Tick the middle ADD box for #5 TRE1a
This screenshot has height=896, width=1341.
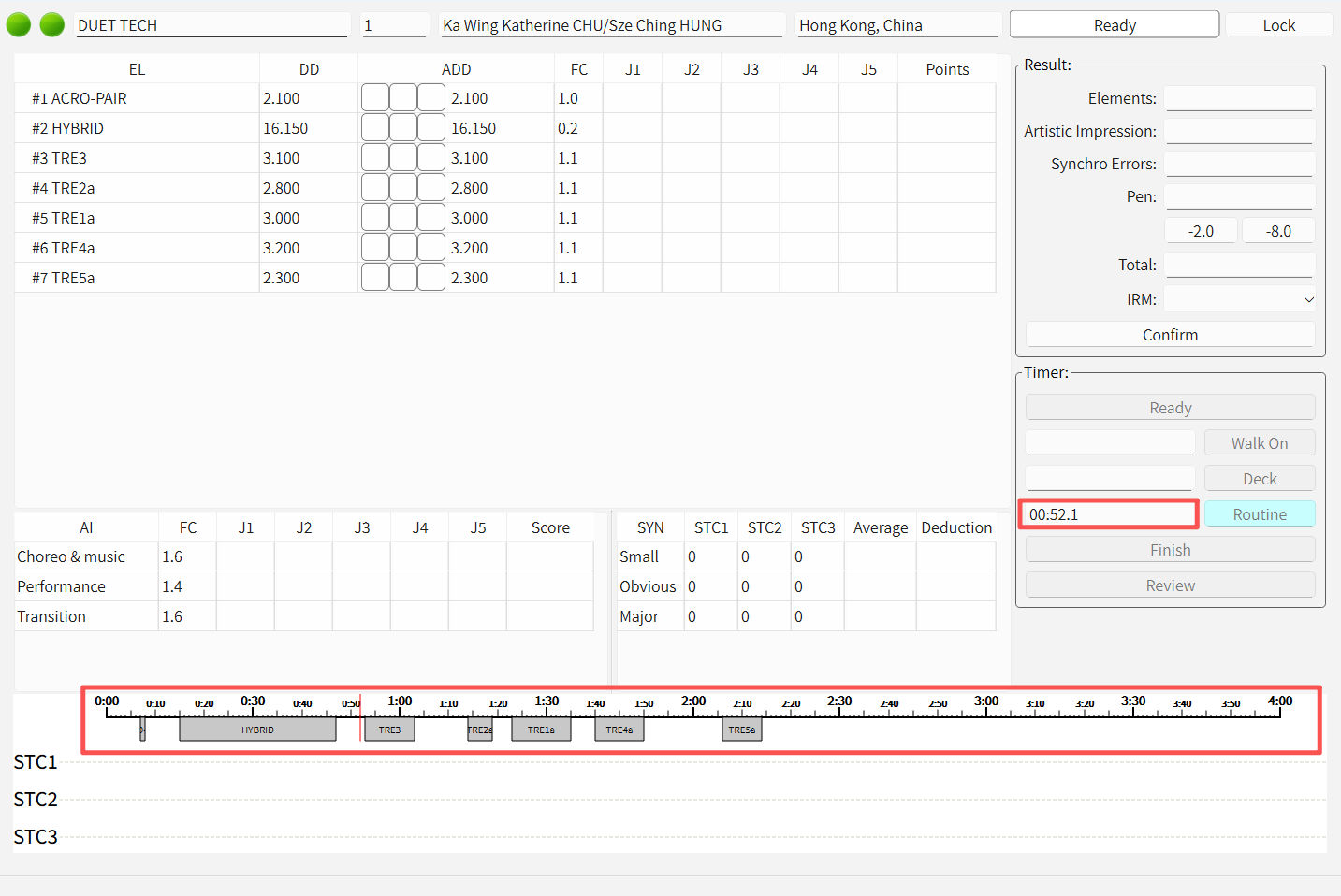403,218
